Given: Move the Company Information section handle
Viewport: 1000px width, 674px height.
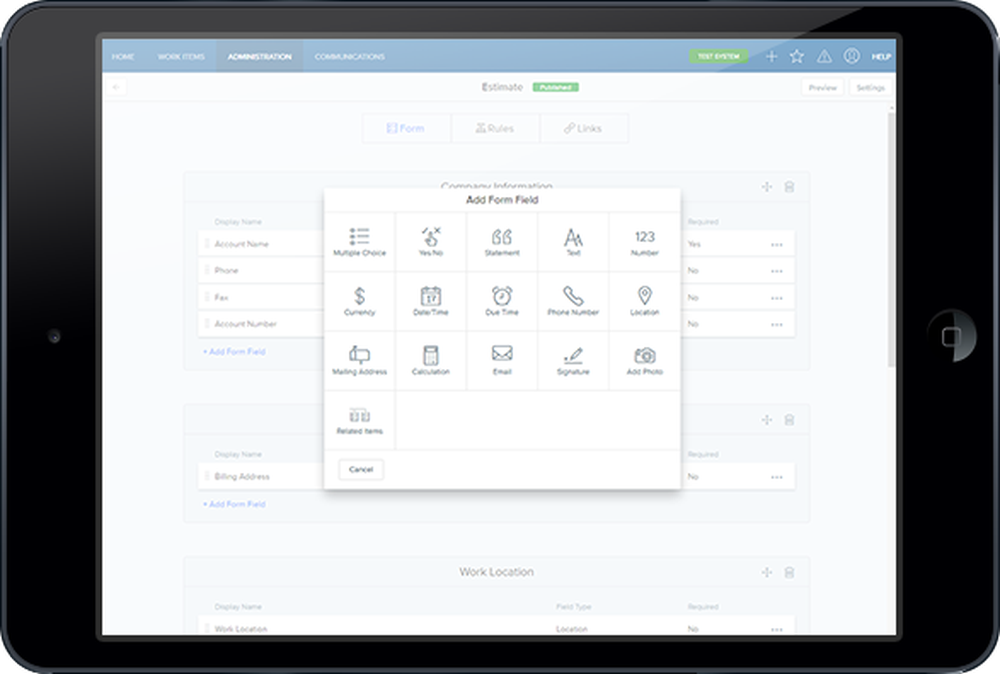Looking at the screenshot, I should point(767,187).
